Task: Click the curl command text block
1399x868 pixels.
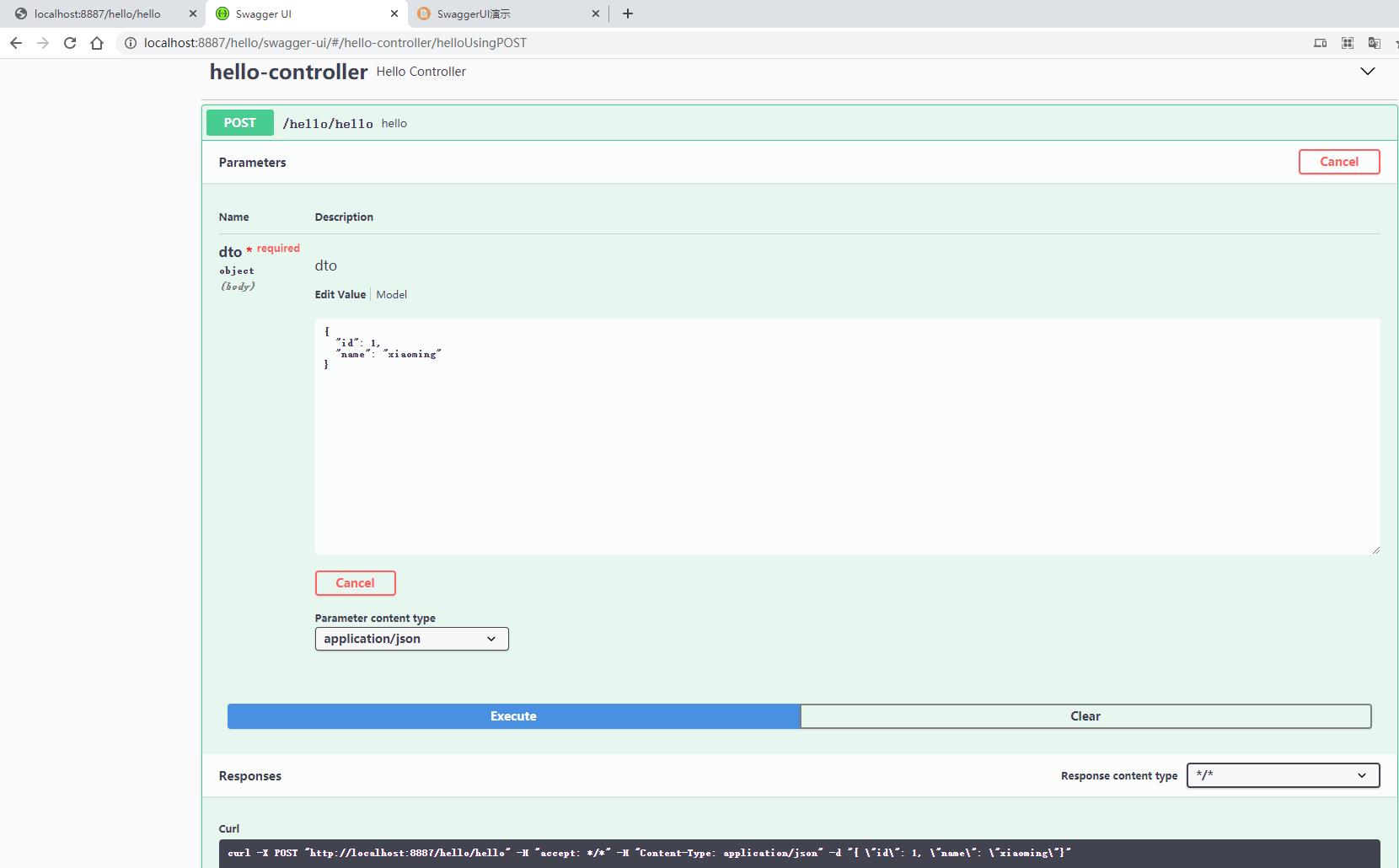Action: [x=799, y=853]
